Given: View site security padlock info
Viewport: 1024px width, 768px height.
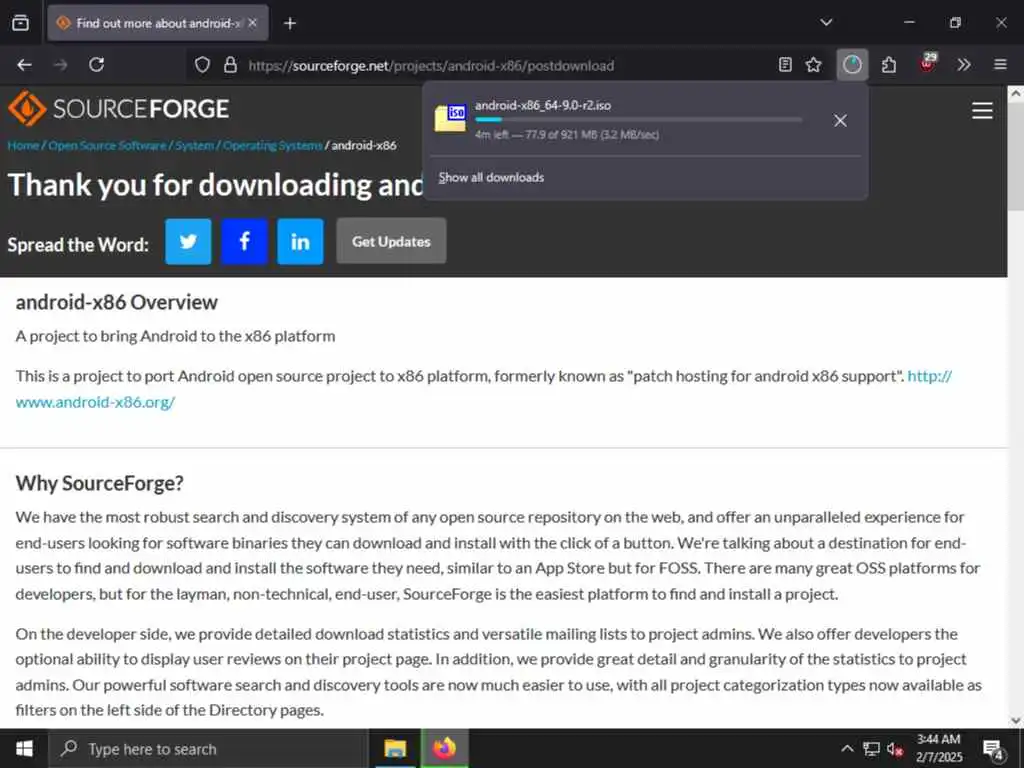Looking at the screenshot, I should 230,65.
